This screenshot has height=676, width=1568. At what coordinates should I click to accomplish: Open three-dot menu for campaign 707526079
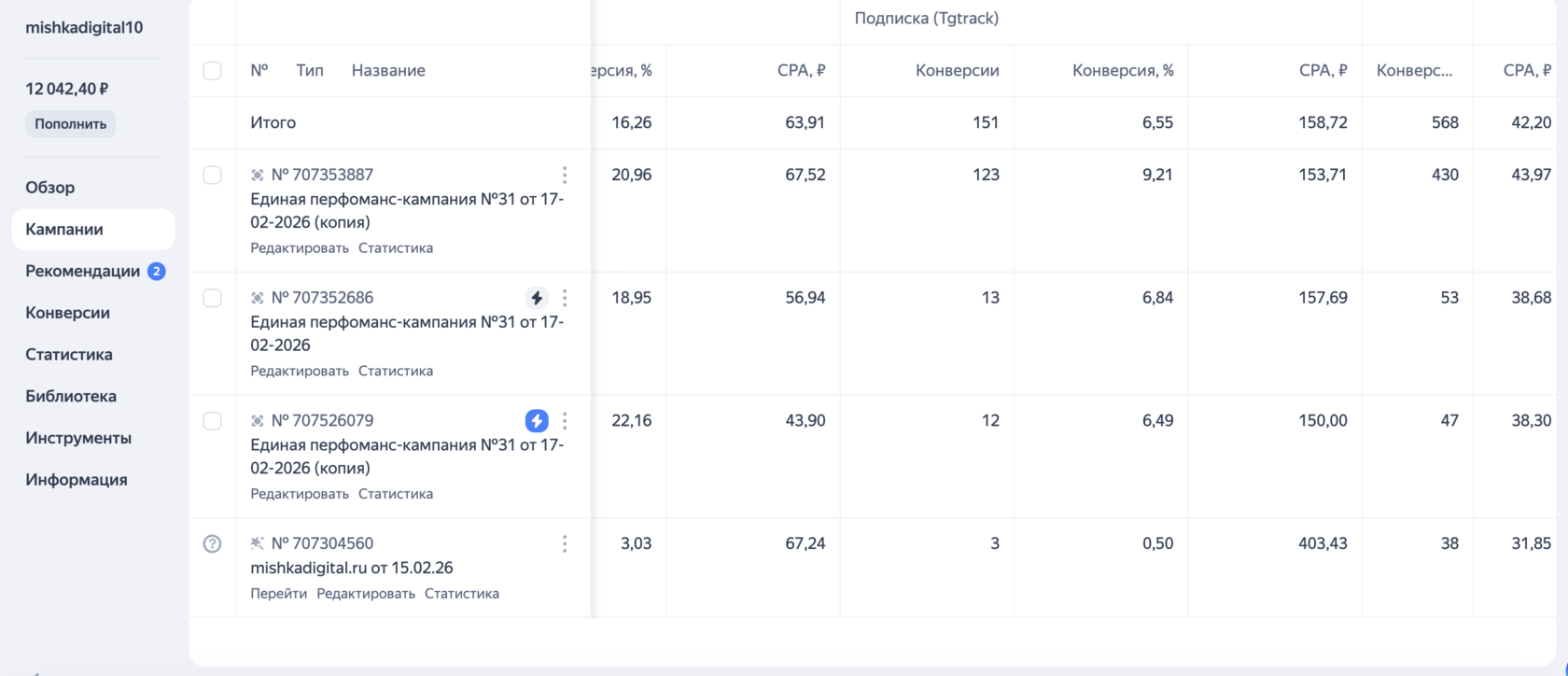coord(565,421)
